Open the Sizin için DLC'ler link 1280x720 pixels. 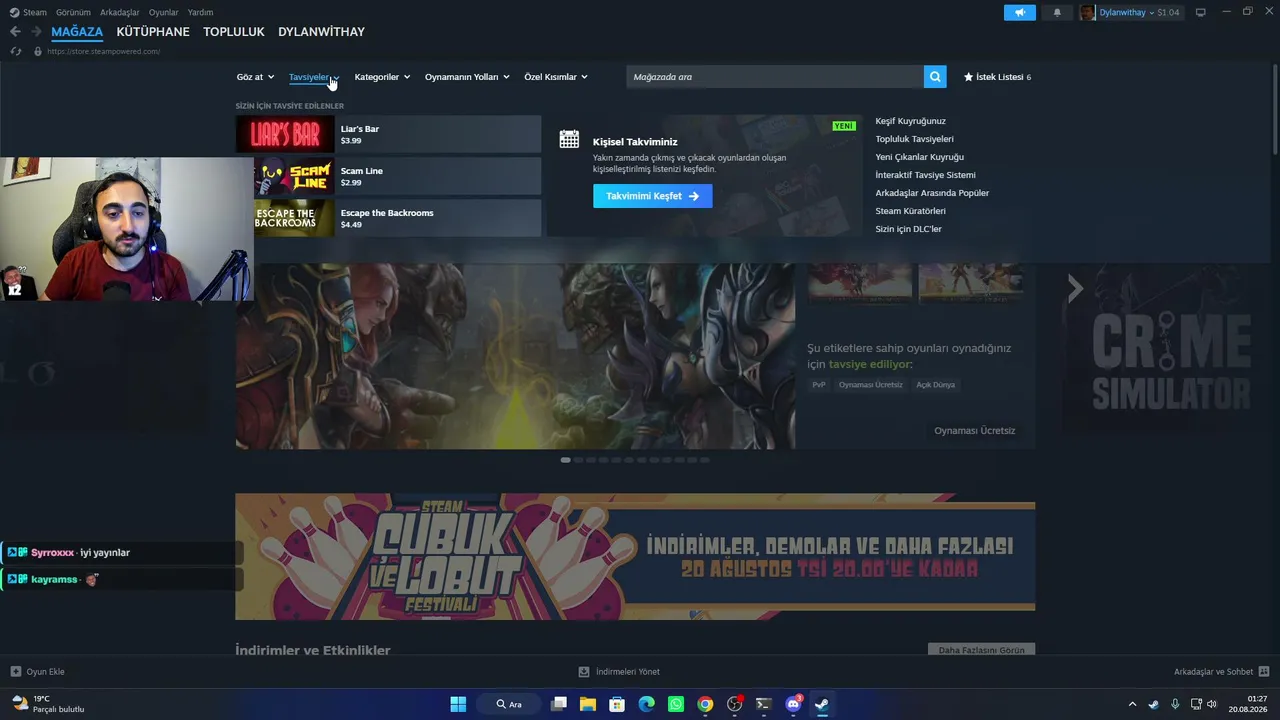[908, 229]
